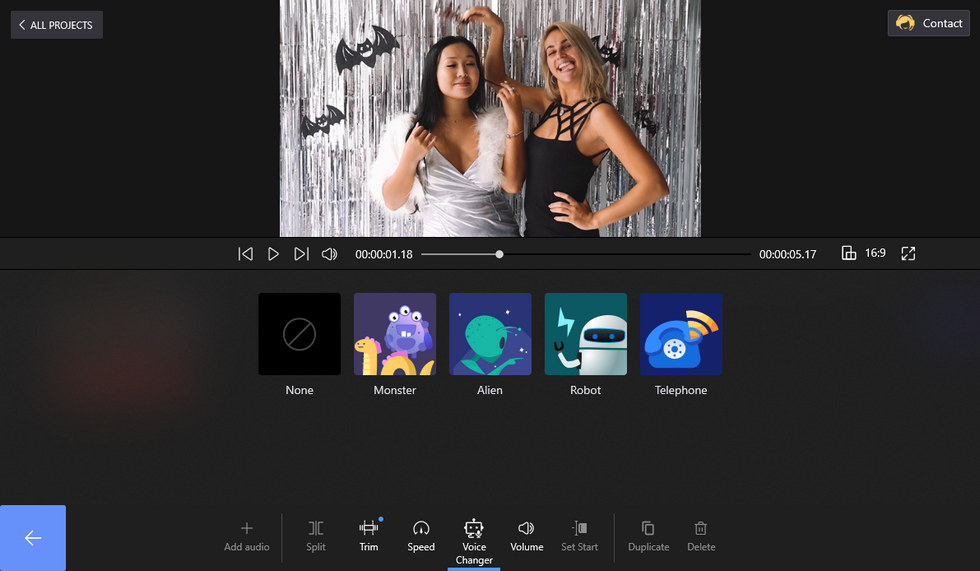Apply the Robot voice effect
Viewport: 980px width, 571px height.
pyautogui.click(x=586, y=334)
